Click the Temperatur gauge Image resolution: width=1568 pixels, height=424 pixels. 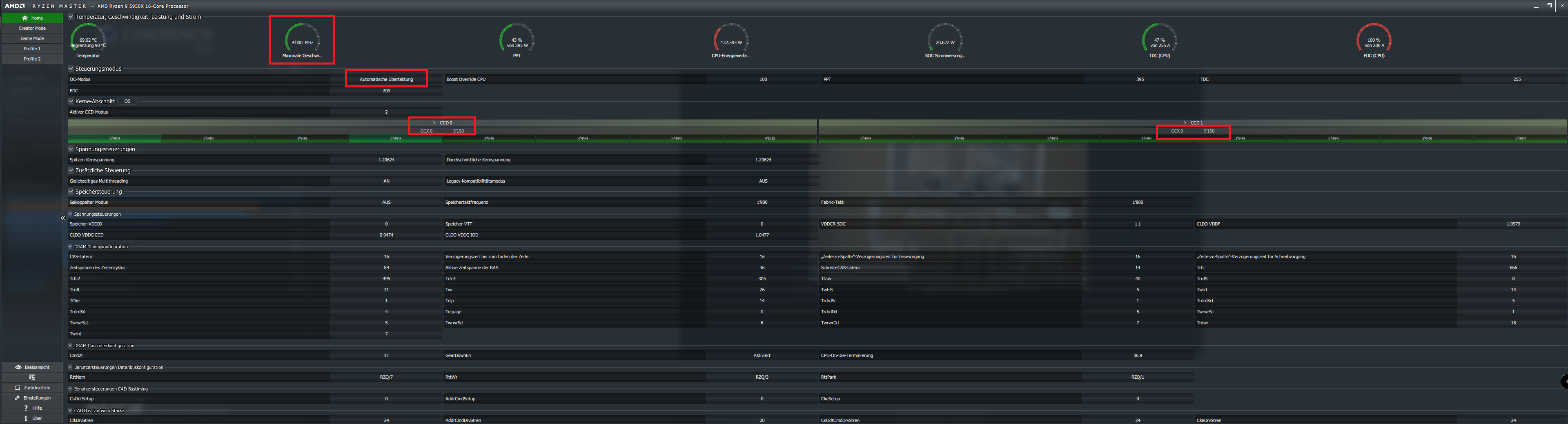pos(88,41)
